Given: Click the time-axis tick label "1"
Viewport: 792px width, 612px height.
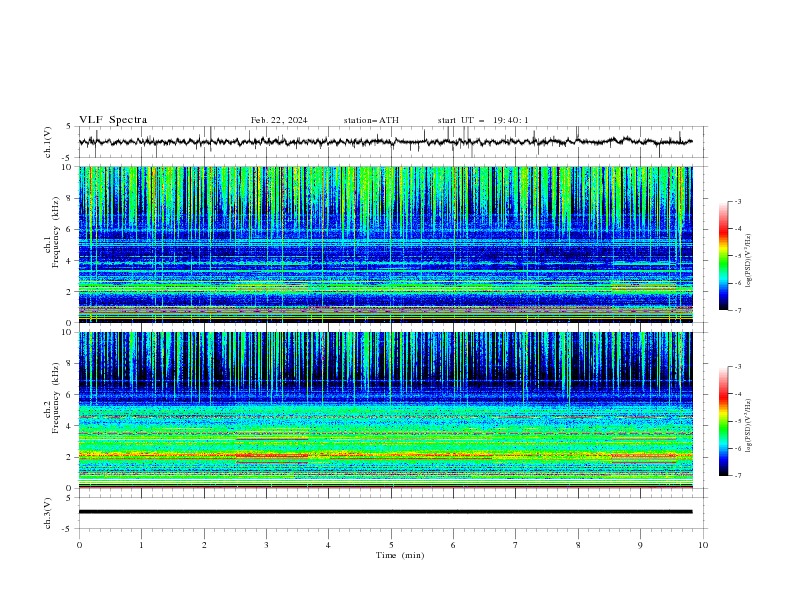Looking at the screenshot, I should click(141, 545).
